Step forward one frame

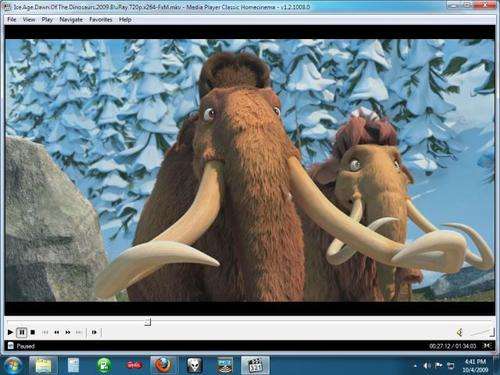tap(94, 332)
